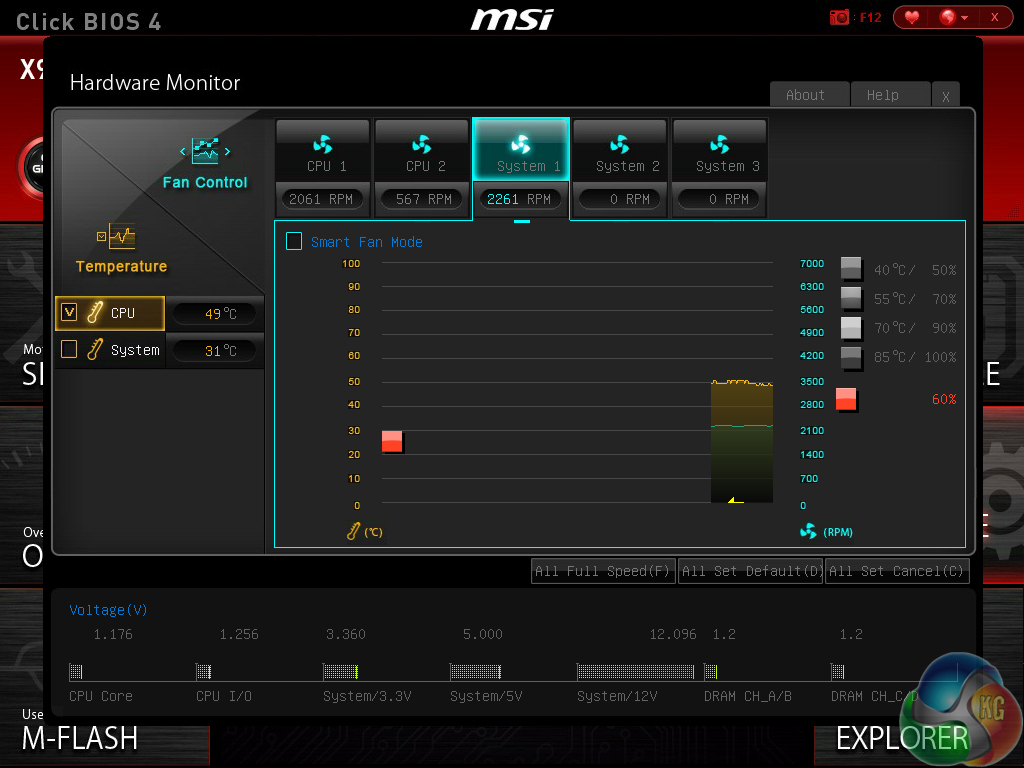Click the 567 RPM readout under CPU 2

(423, 199)
